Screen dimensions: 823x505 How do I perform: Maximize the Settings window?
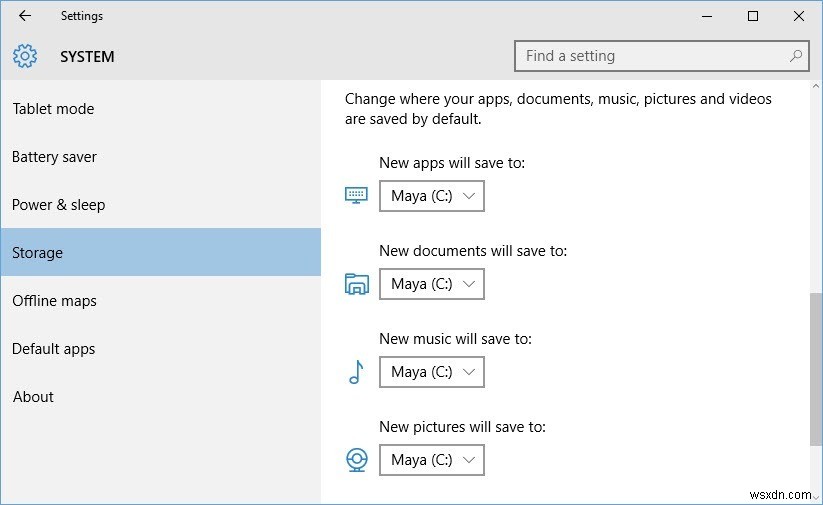[753, 16]
